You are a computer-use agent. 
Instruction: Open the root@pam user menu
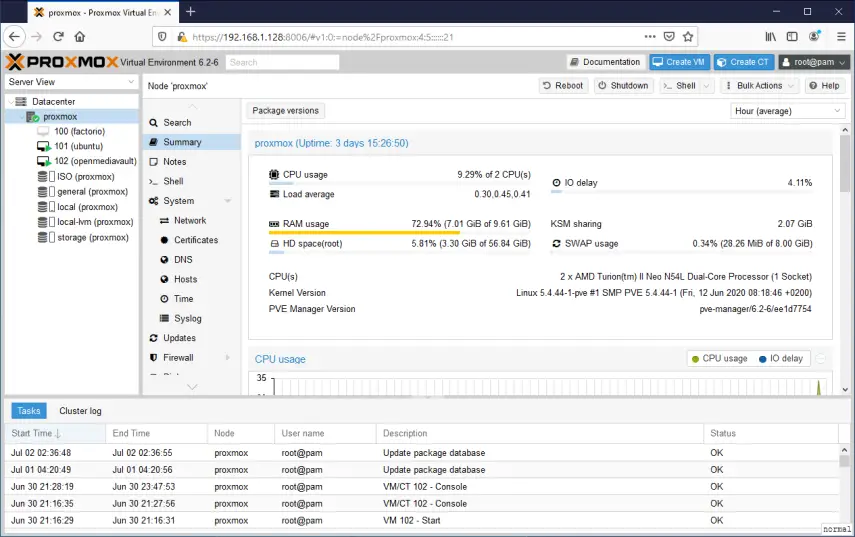(814, 62)
